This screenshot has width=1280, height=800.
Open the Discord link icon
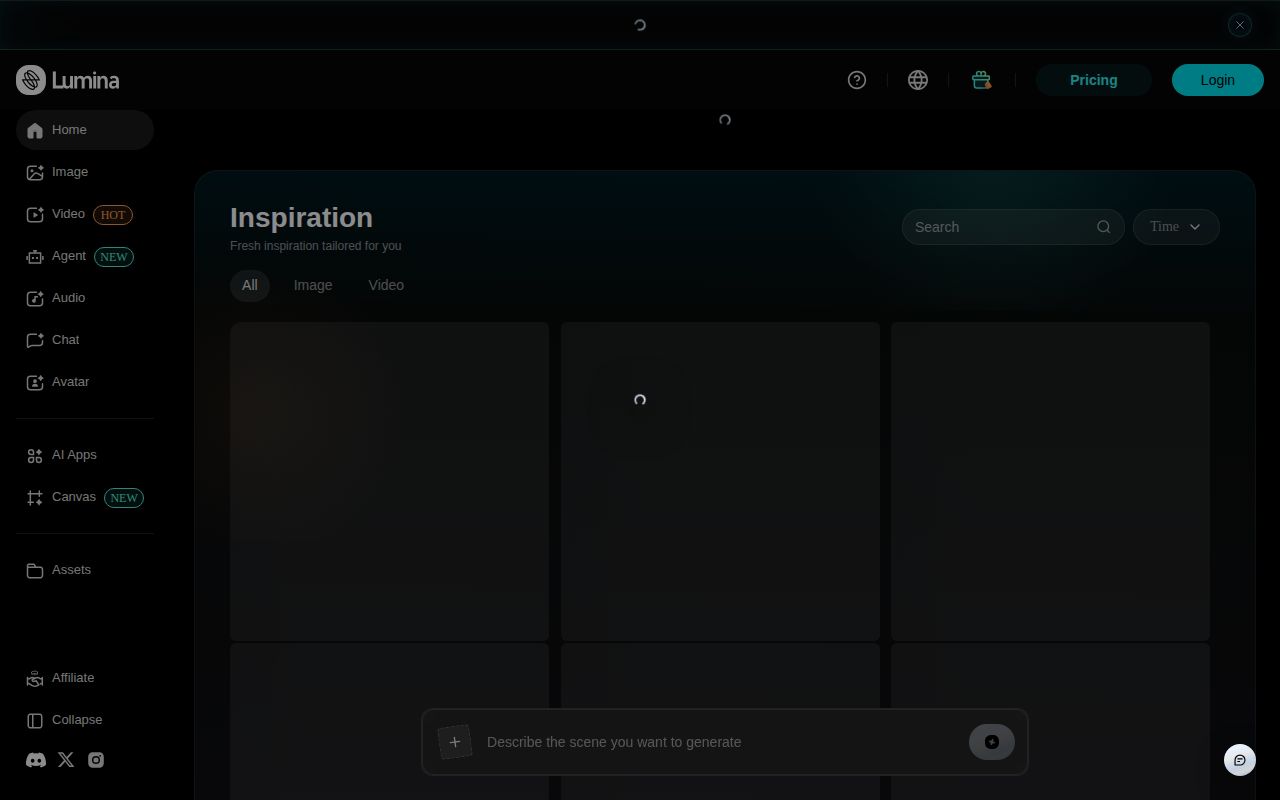(36, 760)
